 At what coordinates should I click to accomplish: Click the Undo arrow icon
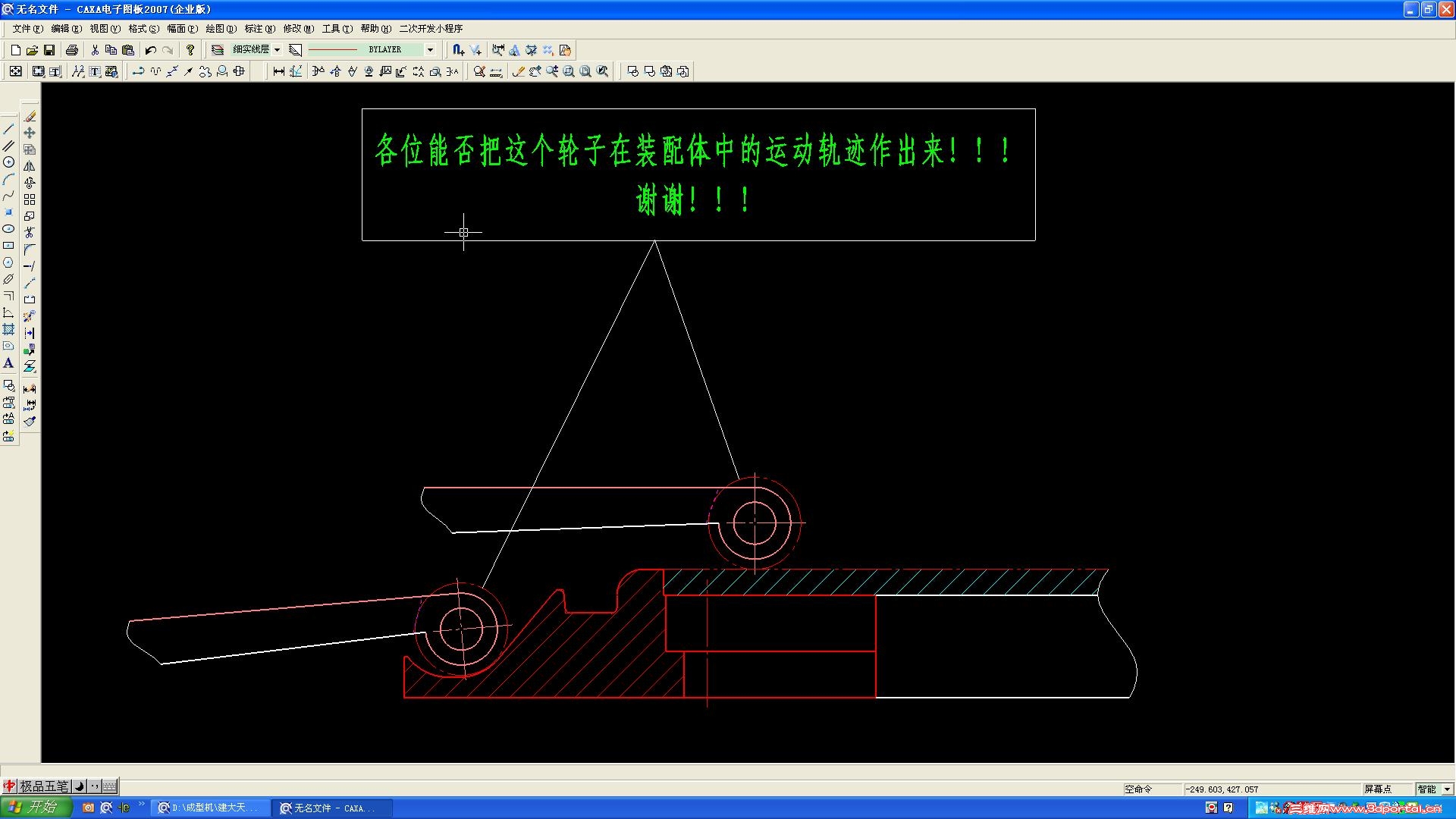click(150, 50)
